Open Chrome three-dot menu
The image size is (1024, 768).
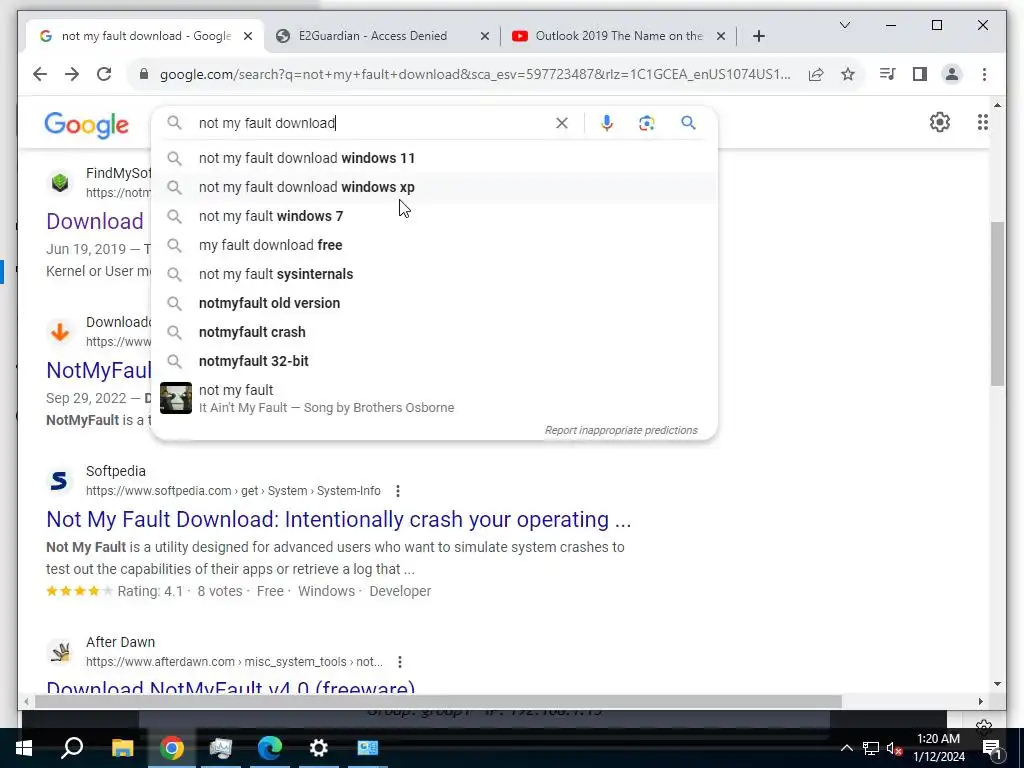point(984,74)
